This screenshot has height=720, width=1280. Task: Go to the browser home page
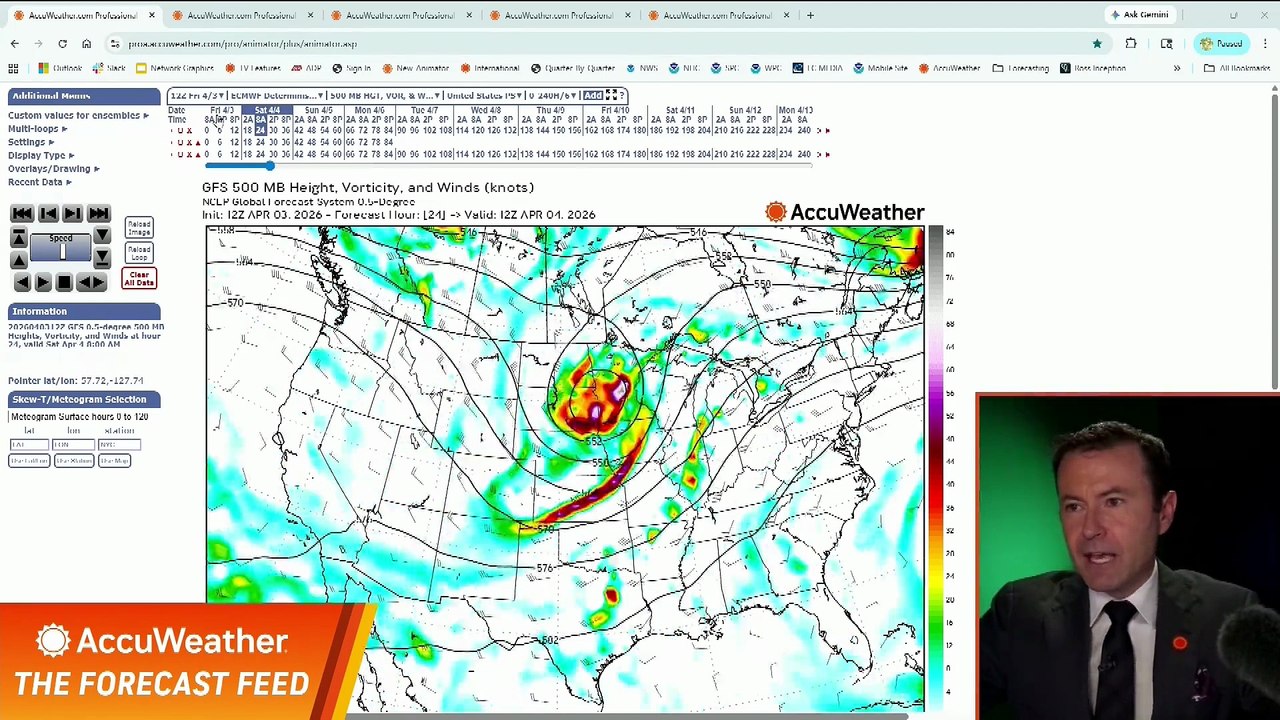coord(86,43)
